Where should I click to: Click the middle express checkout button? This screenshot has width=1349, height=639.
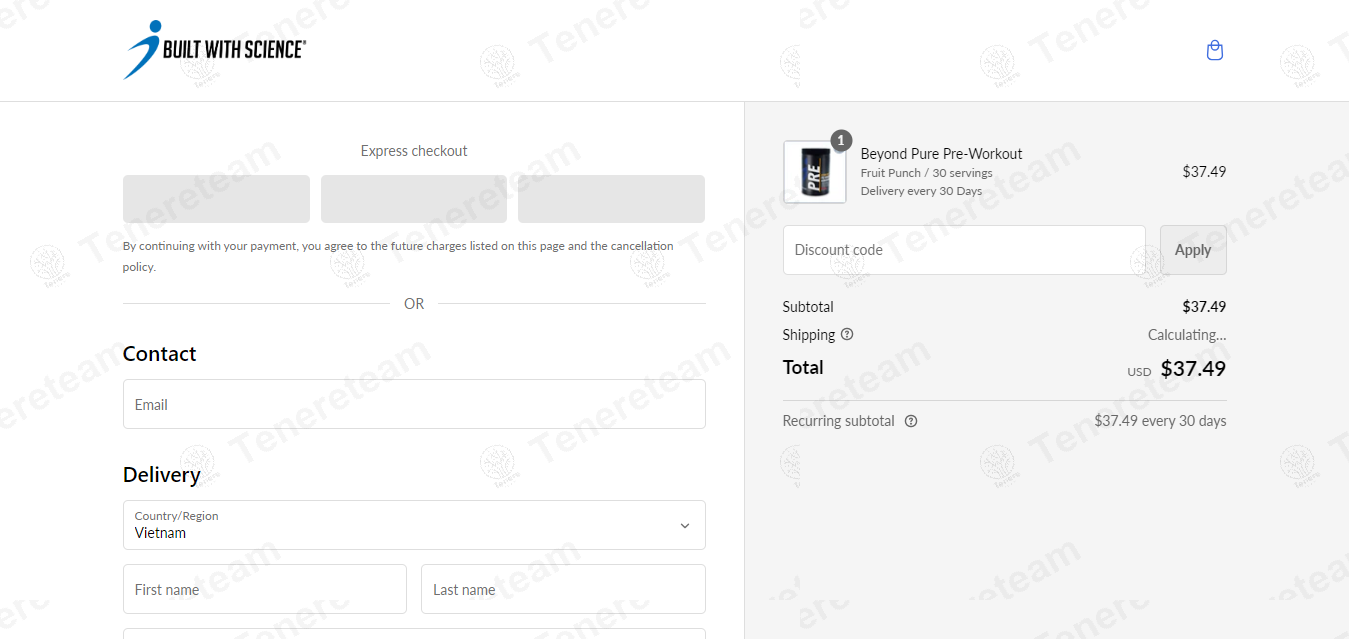pyautogui.click(x=414, y=199)
